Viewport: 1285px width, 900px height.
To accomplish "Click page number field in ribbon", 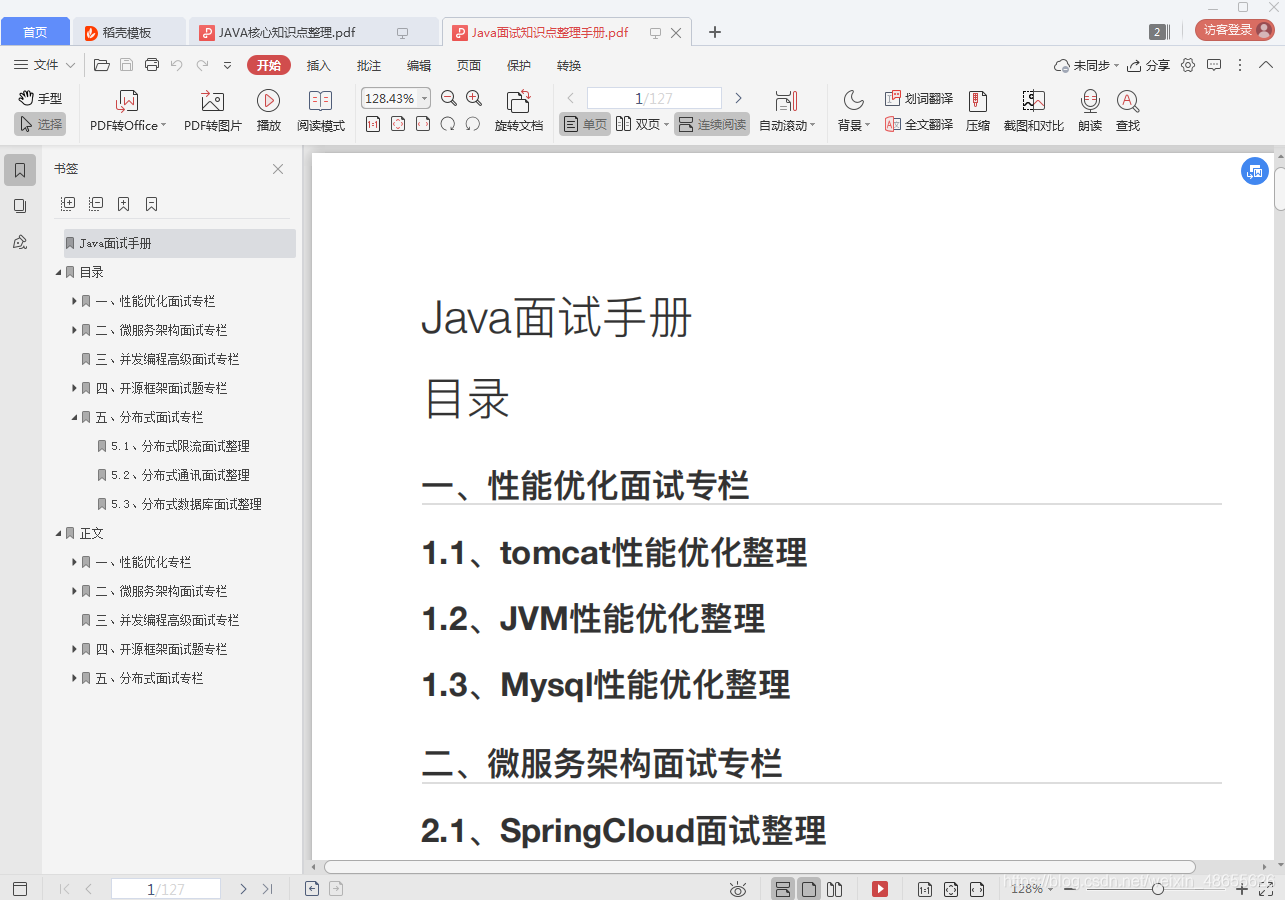I will click(654, 98).
